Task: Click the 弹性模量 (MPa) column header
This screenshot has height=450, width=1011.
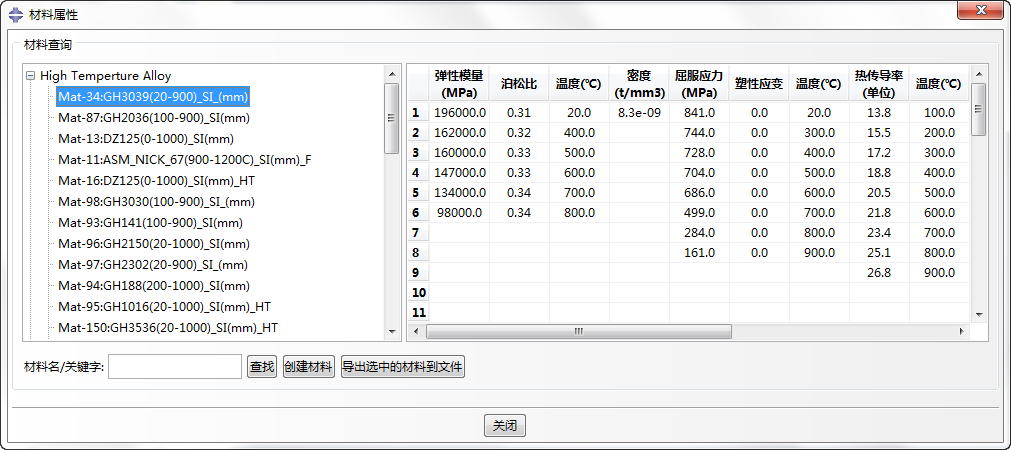Action: coord(459,84)
